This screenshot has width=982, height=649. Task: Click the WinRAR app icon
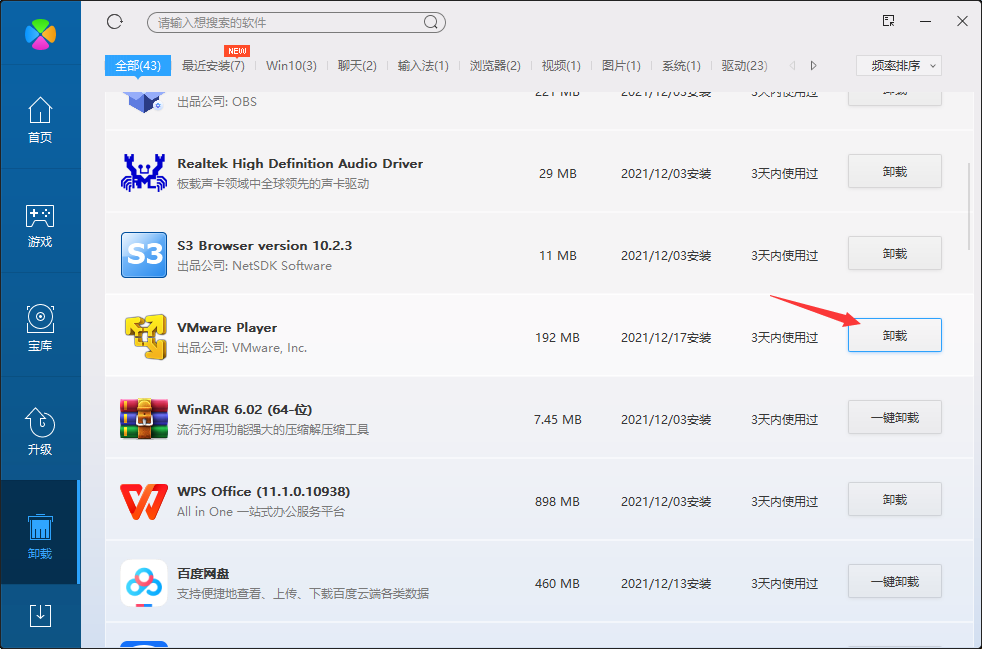click(x=144, y=418)
